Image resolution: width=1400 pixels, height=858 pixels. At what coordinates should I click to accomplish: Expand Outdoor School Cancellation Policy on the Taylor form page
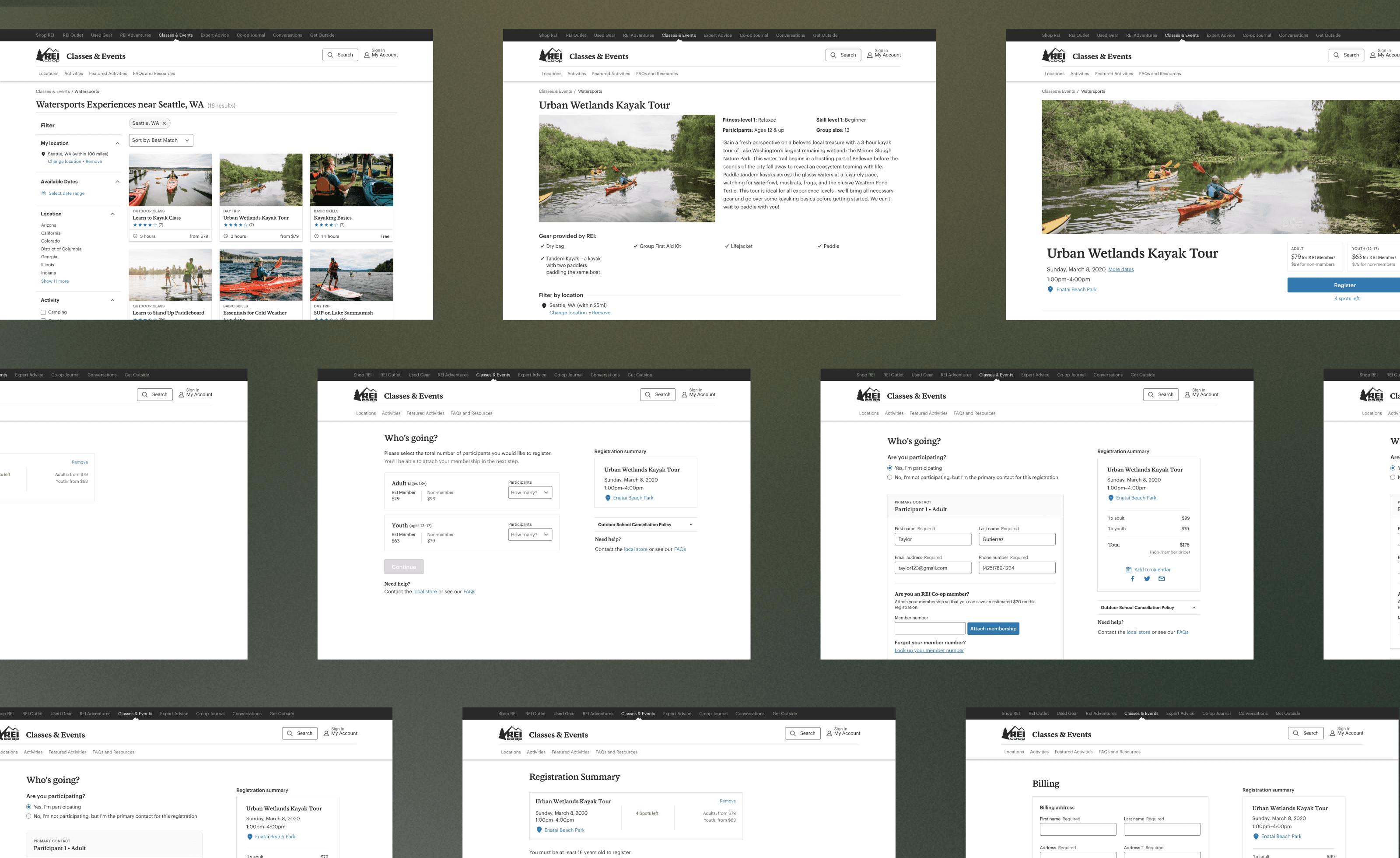coord(1148,608)
